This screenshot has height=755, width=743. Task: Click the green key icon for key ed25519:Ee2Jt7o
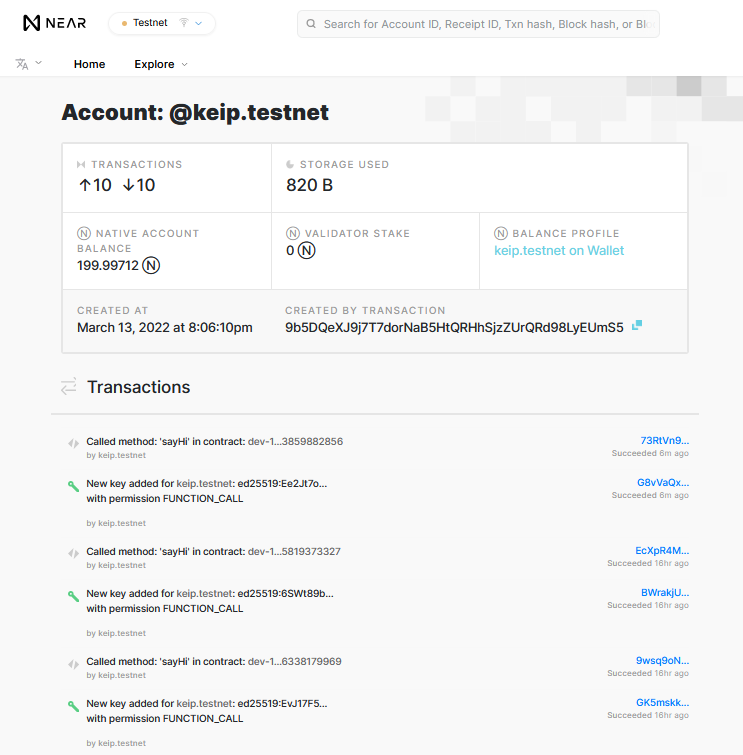click(x=73, y=485)
